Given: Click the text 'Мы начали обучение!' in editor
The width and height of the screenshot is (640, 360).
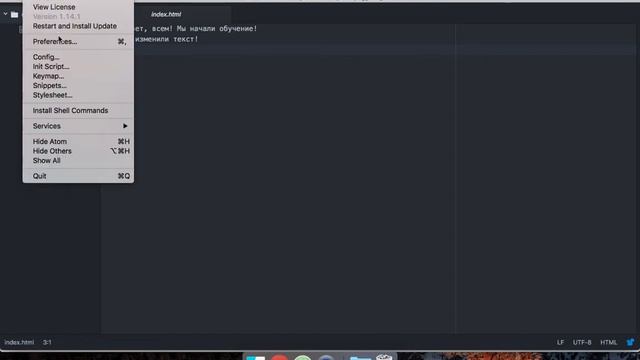Looking at the screenshot, I should pyautogui.click(x=217, y=29).
